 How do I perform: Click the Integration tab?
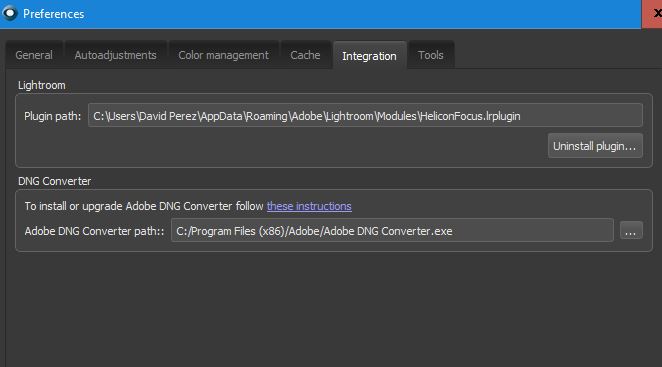tap(369, 56)
